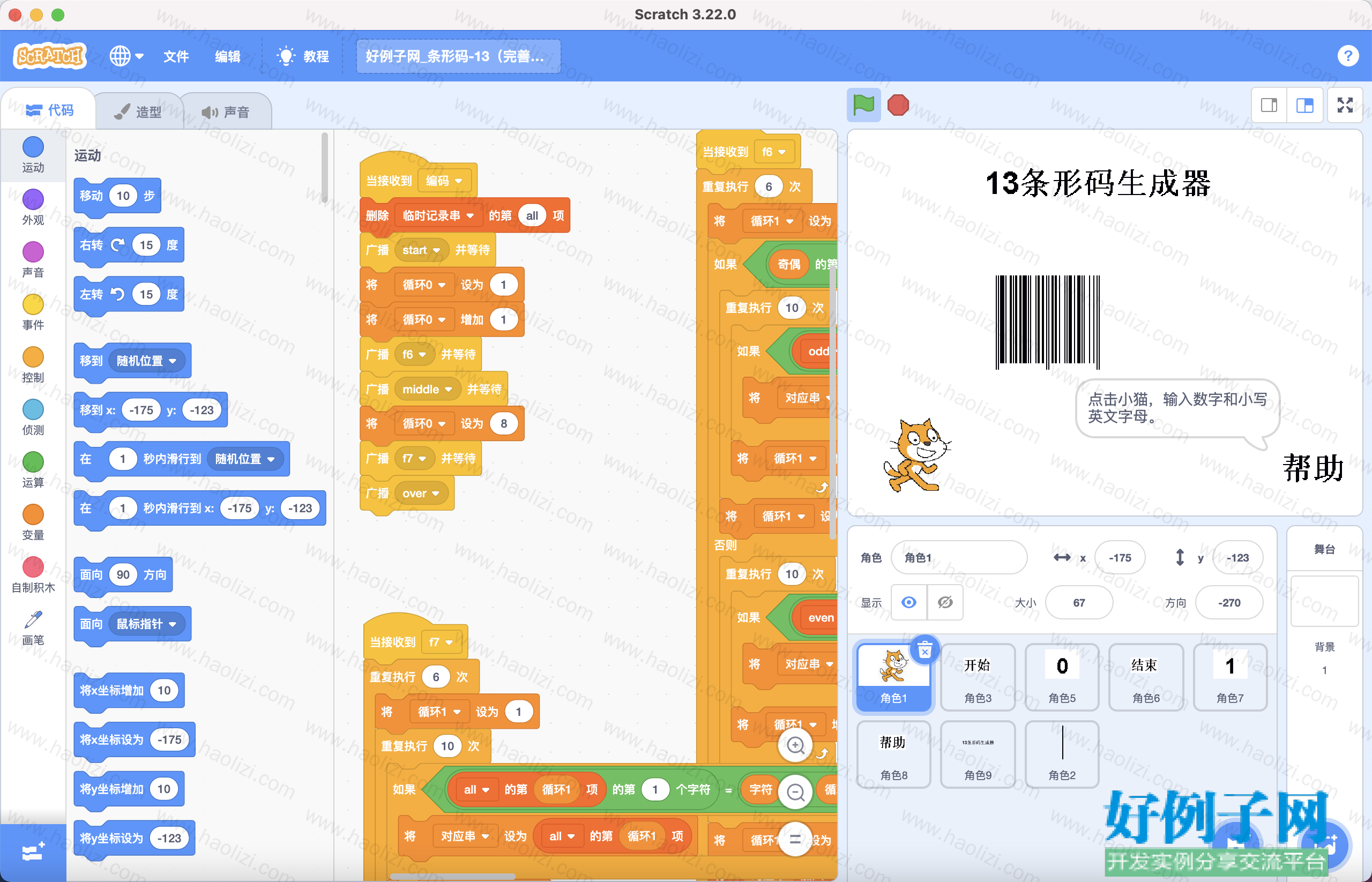The width and height of the screenshot is (1372, 882).
Task: Select sprite thumbnail 角色5
Action: [x=1062, y=677]
